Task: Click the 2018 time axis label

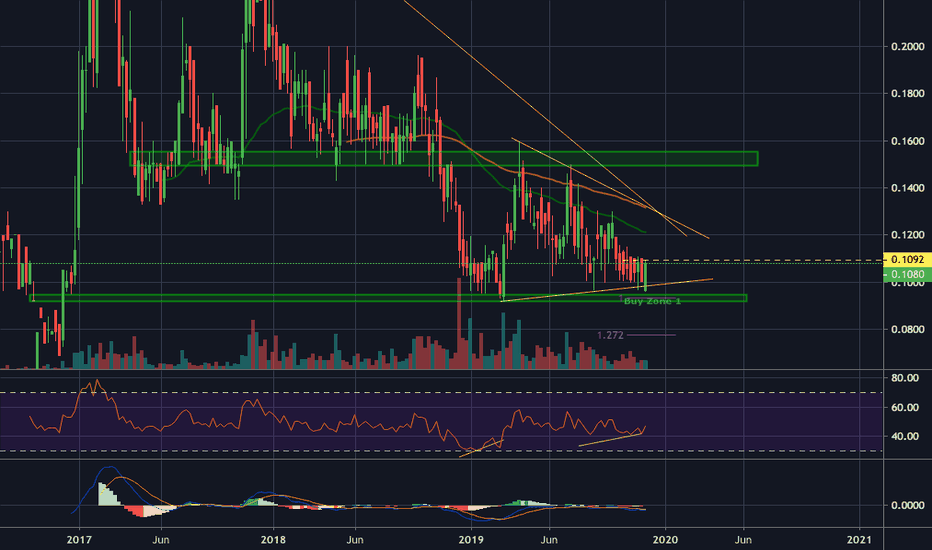Action: click(273, 540)
